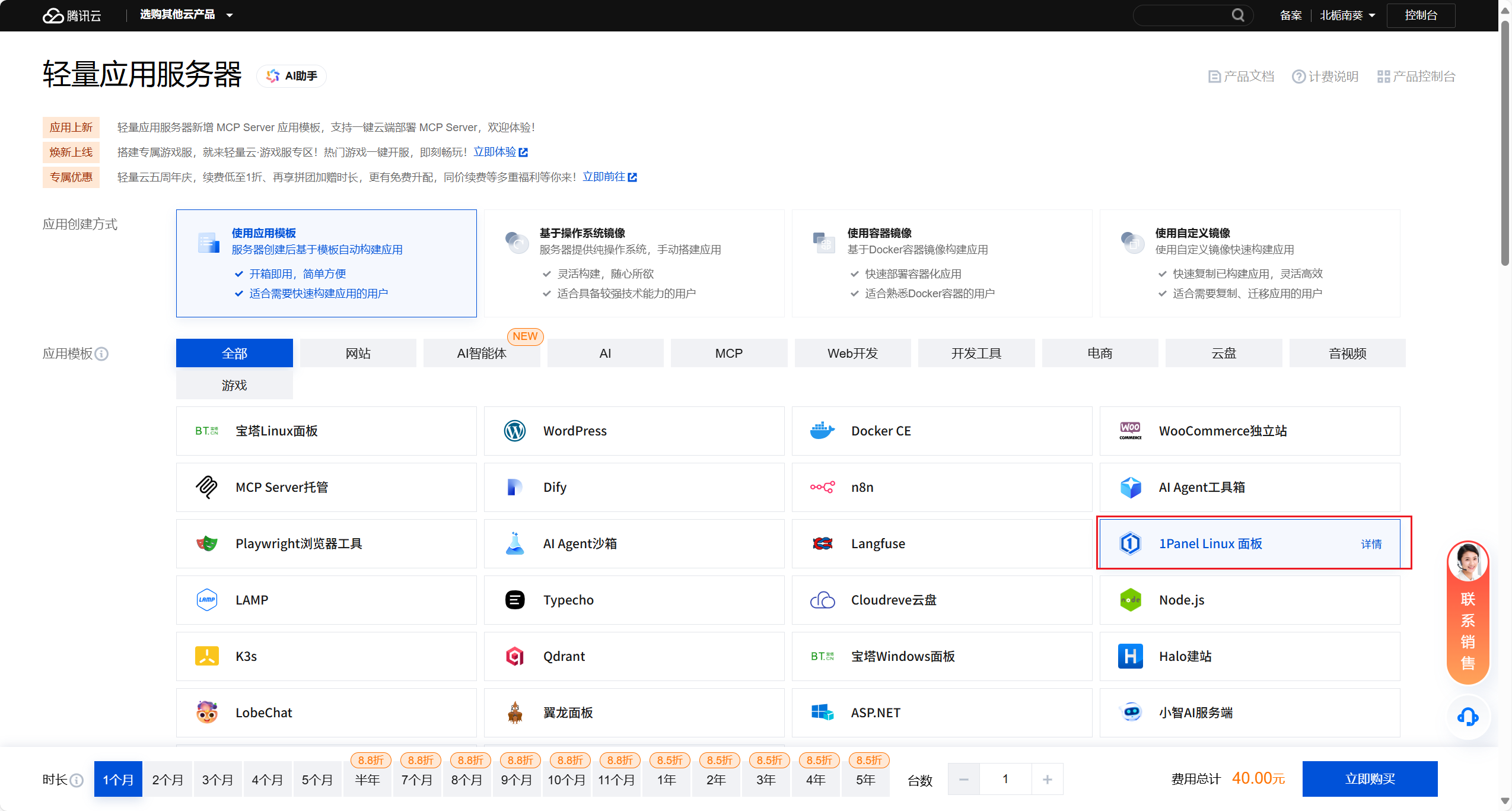Click the n8n logo icon
The height and width of the screenshot is (811, 1512).
pos(822,487)
